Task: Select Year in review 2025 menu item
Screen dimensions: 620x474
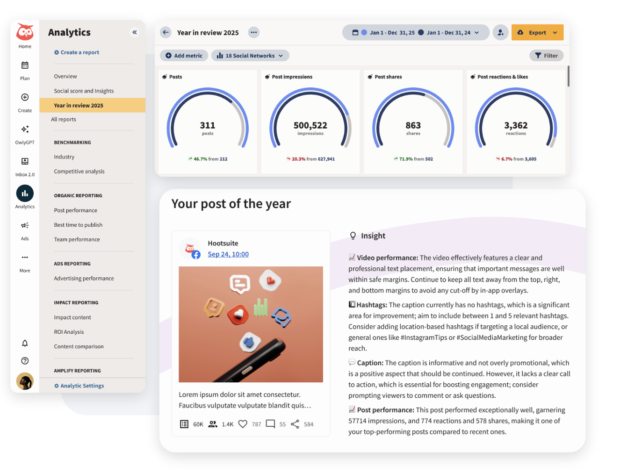Action: click(x=93, y=106)
